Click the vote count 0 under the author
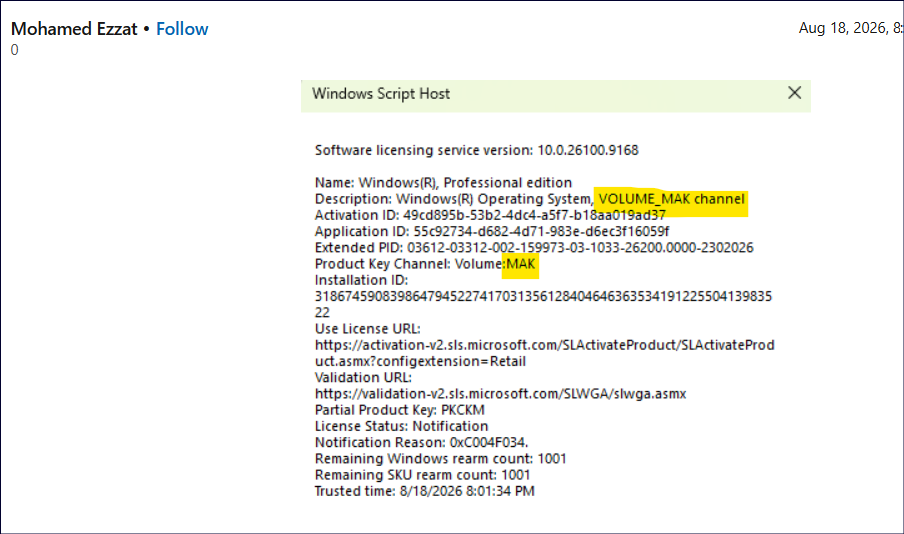904x534 pixels. click(x=14, y=50)
